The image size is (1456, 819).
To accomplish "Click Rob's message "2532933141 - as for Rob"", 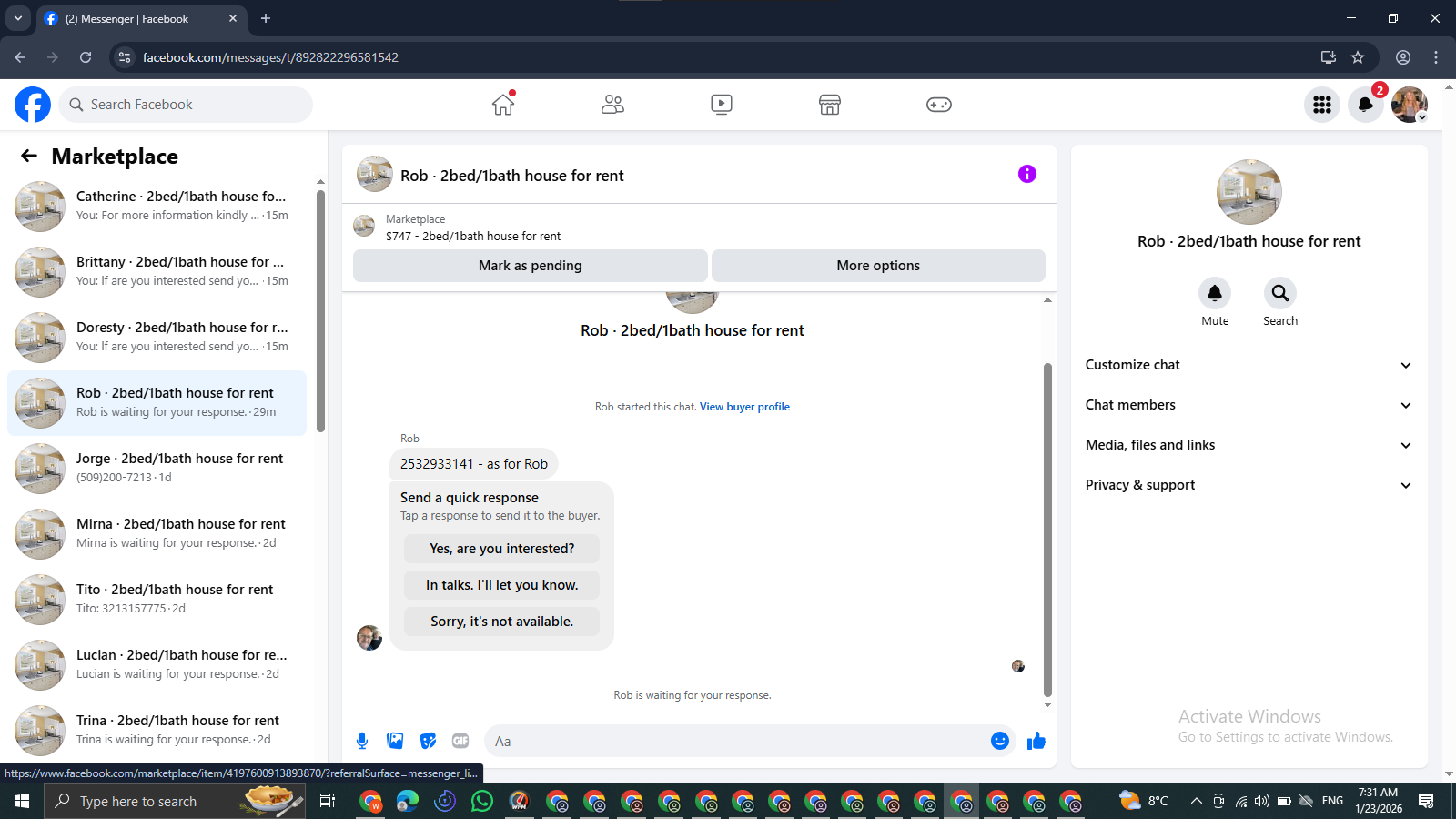I will [x=474, y=464].
